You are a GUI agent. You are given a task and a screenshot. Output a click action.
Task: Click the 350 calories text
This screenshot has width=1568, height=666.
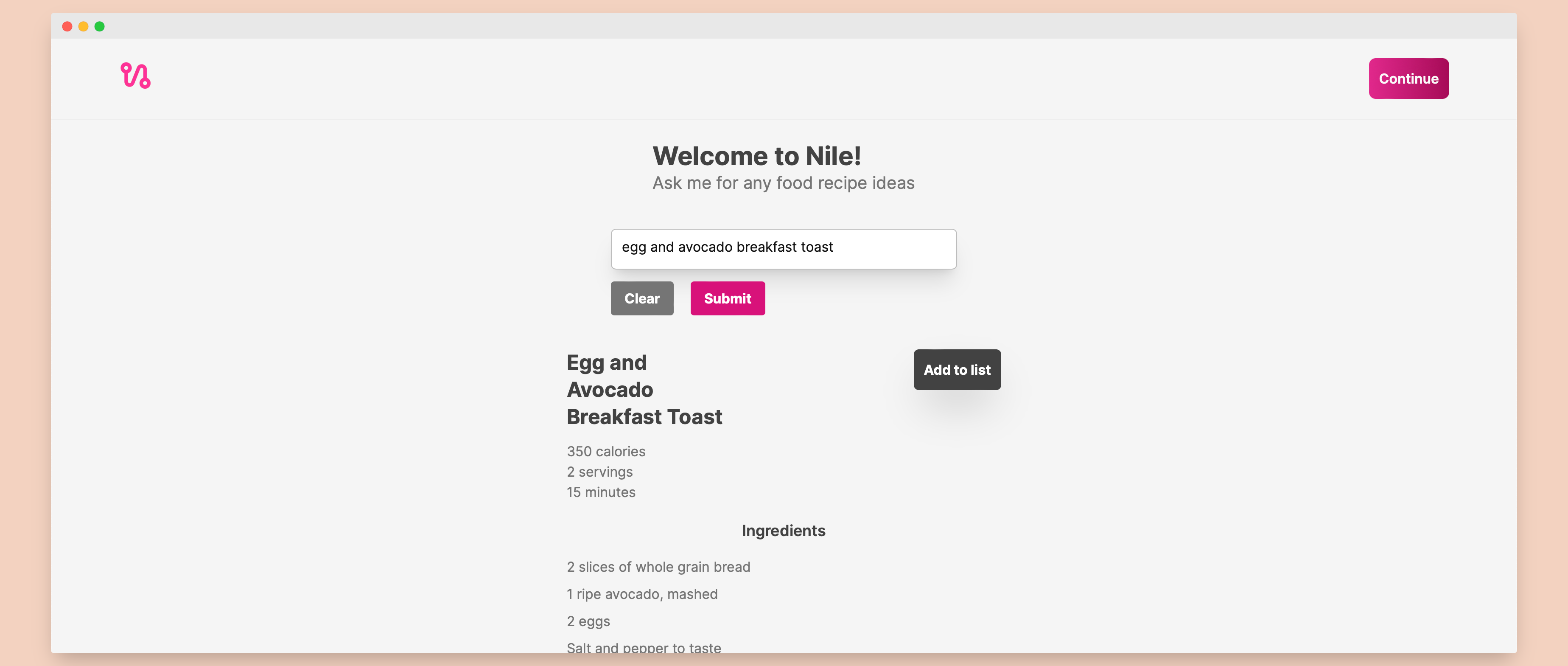(x=606, y=451)
